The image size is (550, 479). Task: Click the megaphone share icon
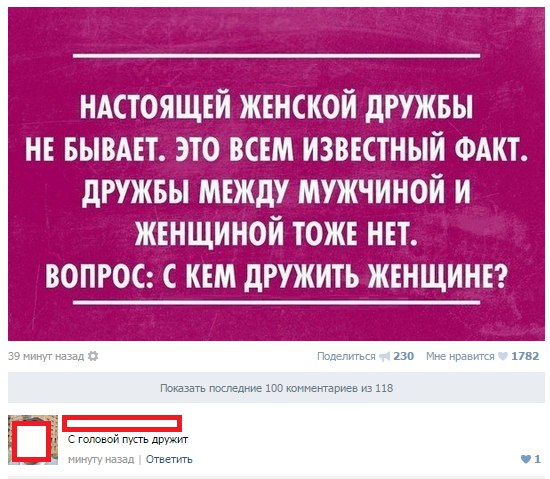point(385,357)
